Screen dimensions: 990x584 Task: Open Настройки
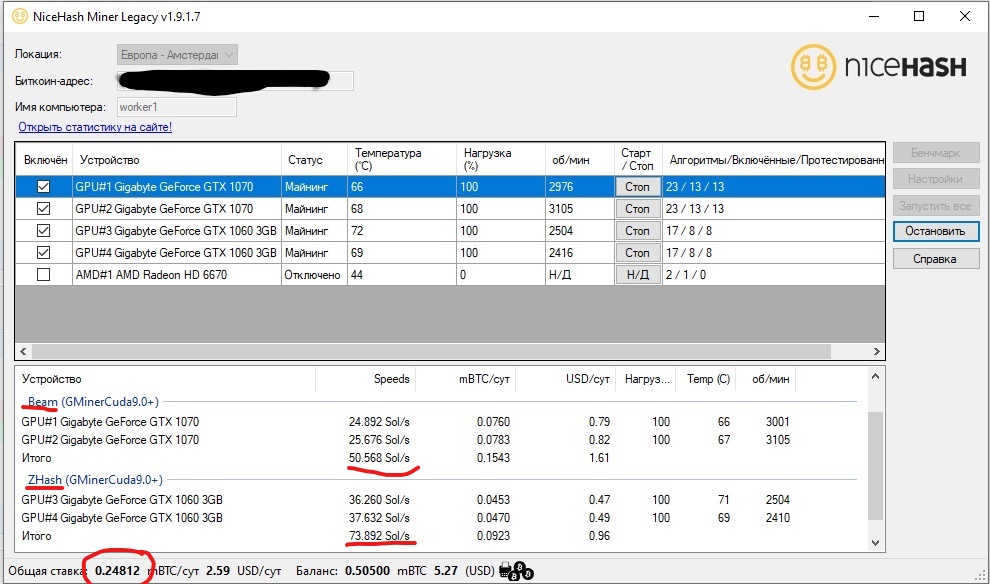pyautogui.click(x=935, y=178)
